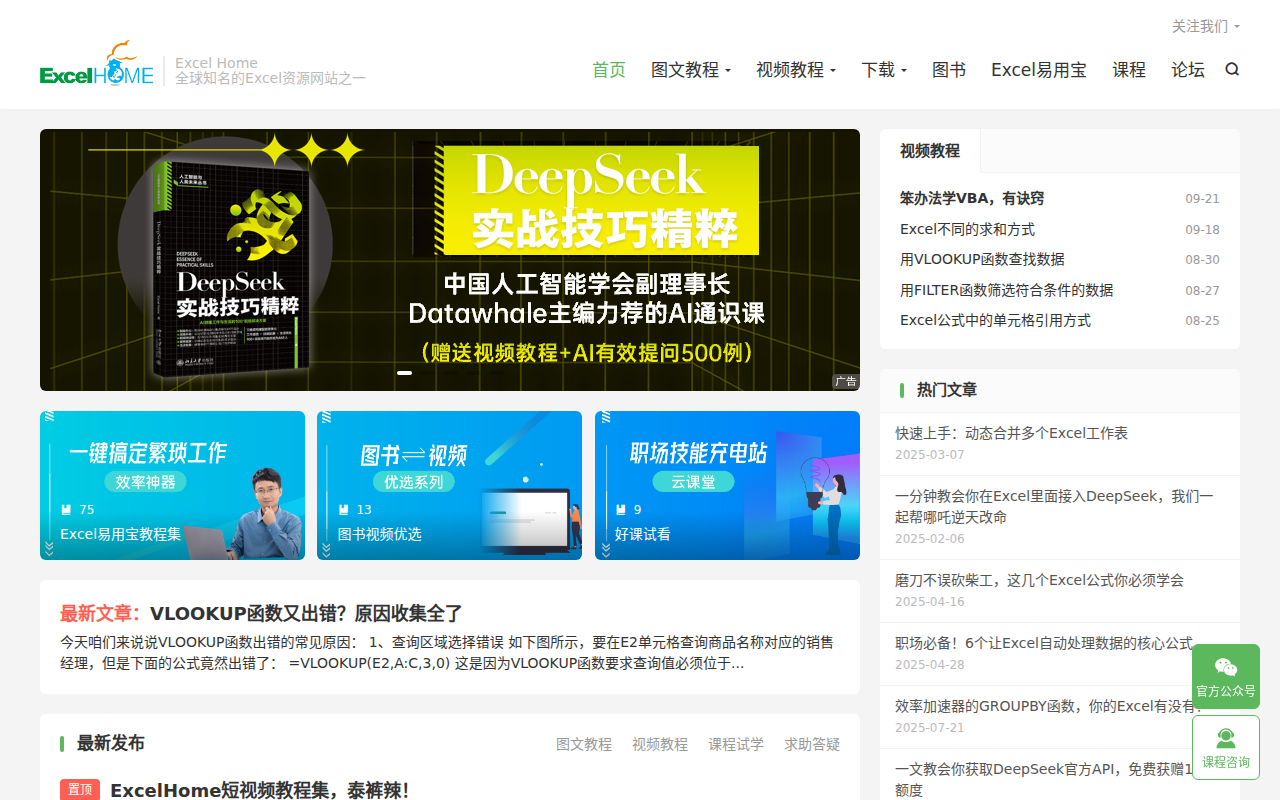The width and height of the screenshot is (1280, 800).
Task: Expand the 视频教程 nav menu
Action: [x=796, y=70]
